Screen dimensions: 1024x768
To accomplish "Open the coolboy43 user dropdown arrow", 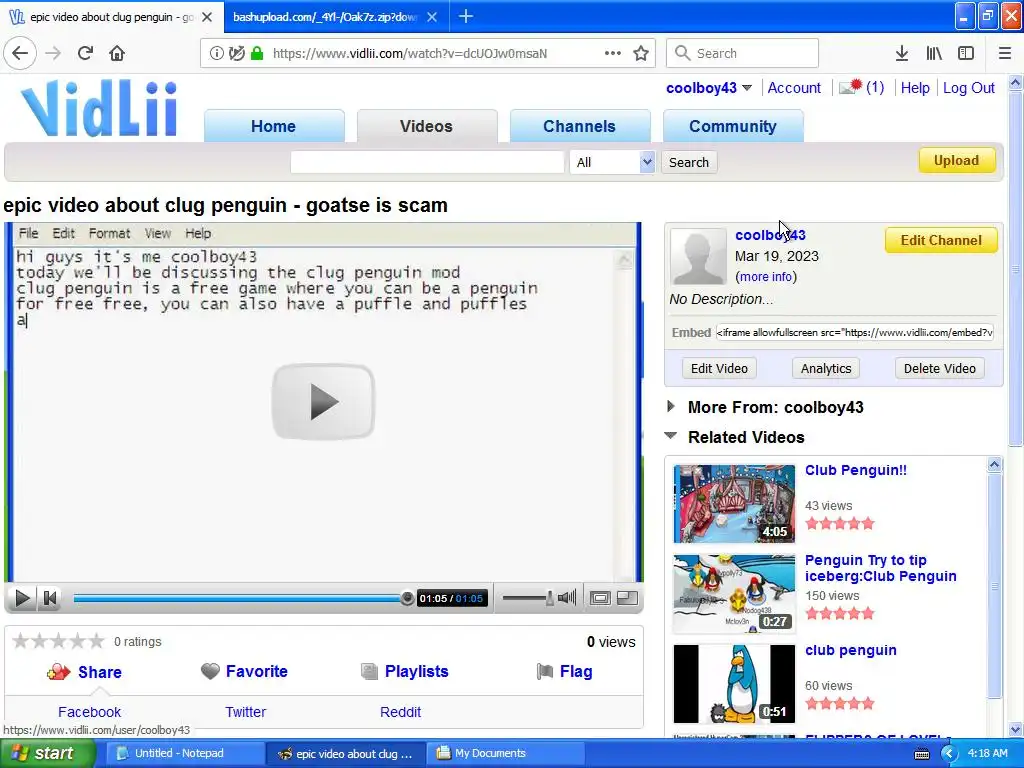I will coord(747,88).
